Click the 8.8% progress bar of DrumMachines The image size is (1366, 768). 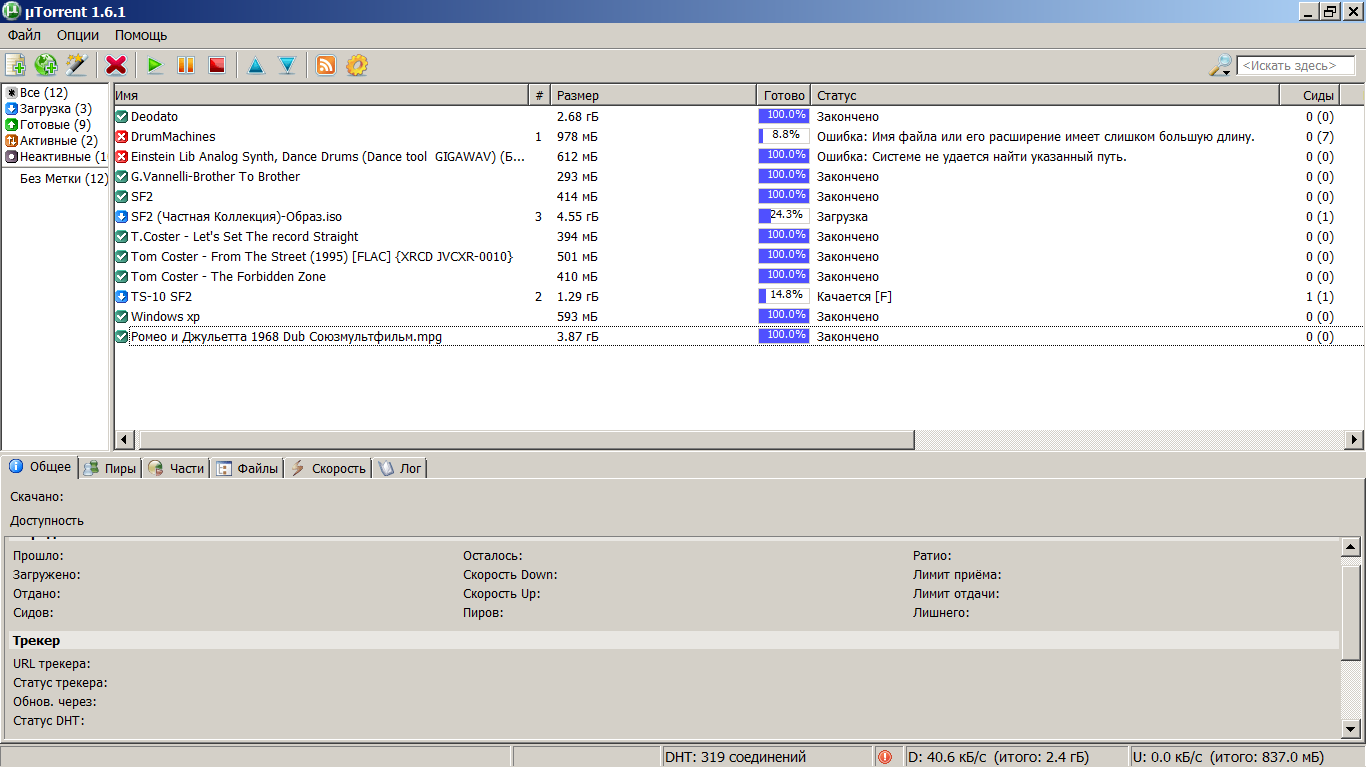[784, 136]
